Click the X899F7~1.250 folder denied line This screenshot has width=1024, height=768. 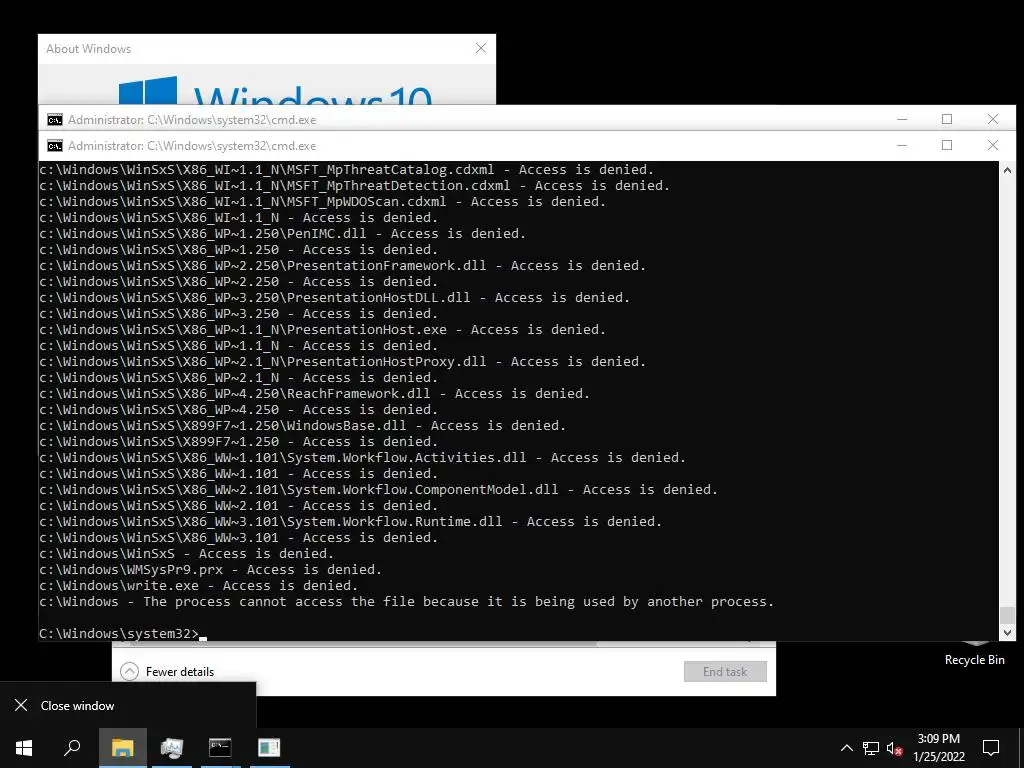pos(238,441)
